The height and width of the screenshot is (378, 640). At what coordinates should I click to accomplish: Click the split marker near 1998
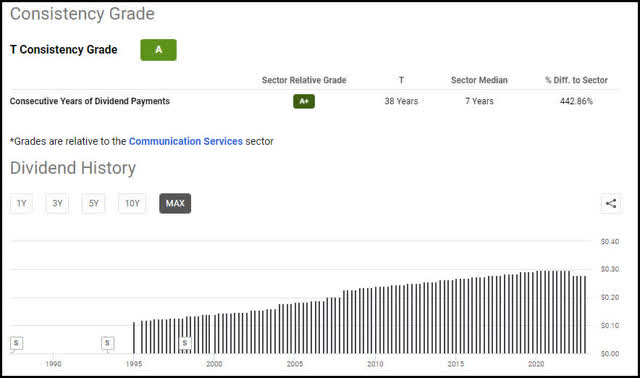(x=185, y=343)
